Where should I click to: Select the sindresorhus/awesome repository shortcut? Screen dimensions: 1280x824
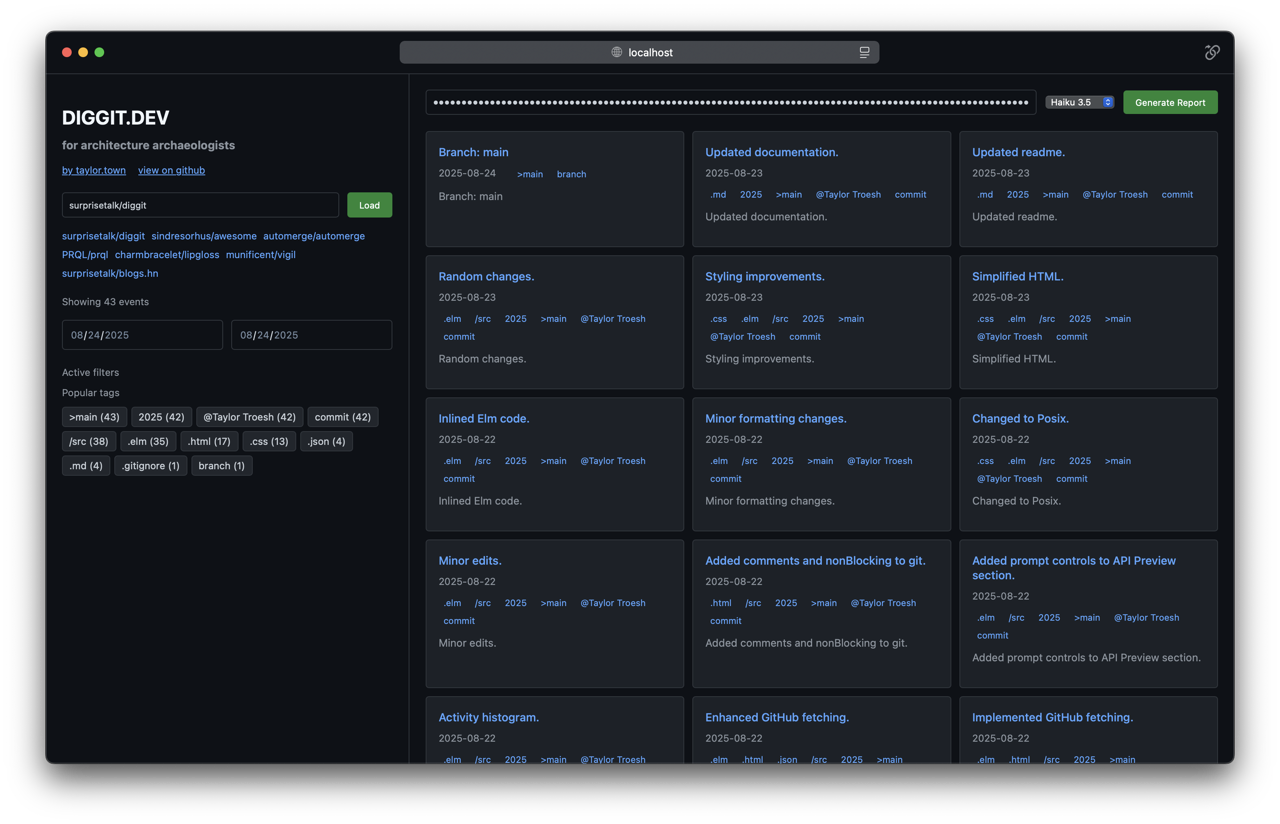204,236
